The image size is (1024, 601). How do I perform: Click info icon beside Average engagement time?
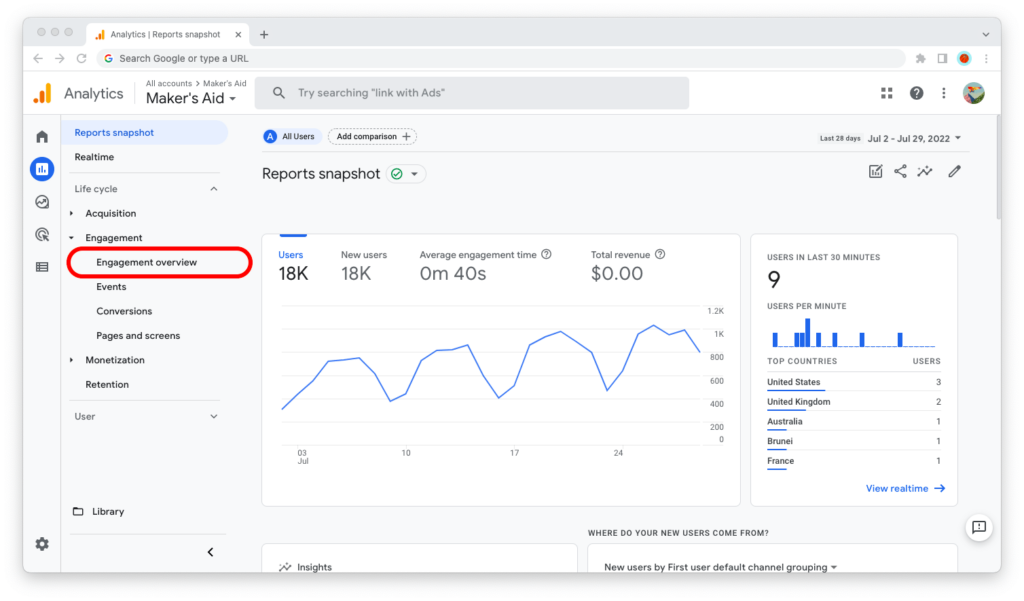[547, 255]
